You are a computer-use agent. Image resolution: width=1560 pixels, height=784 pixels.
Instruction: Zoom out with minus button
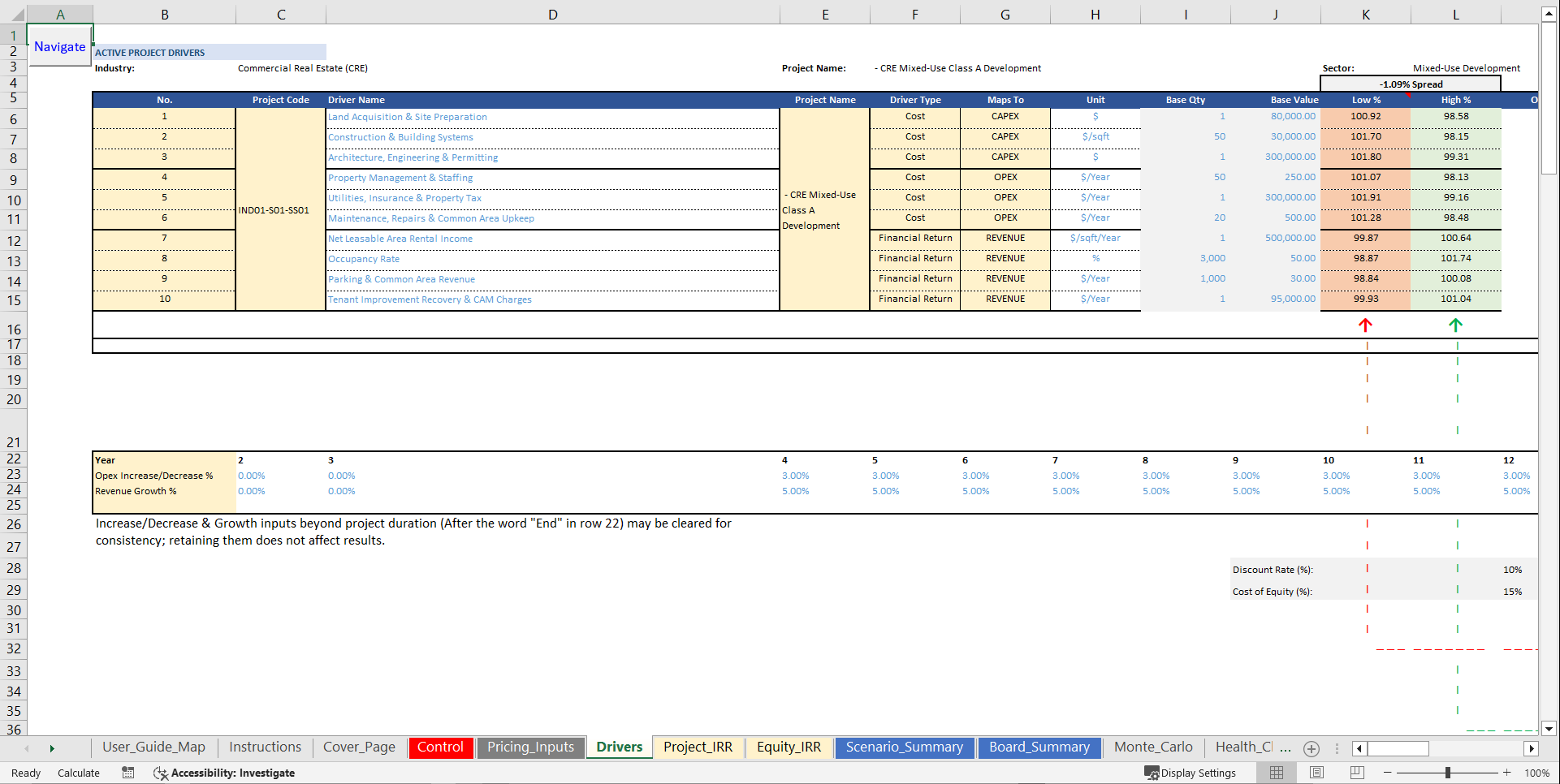pos(1388,773)
